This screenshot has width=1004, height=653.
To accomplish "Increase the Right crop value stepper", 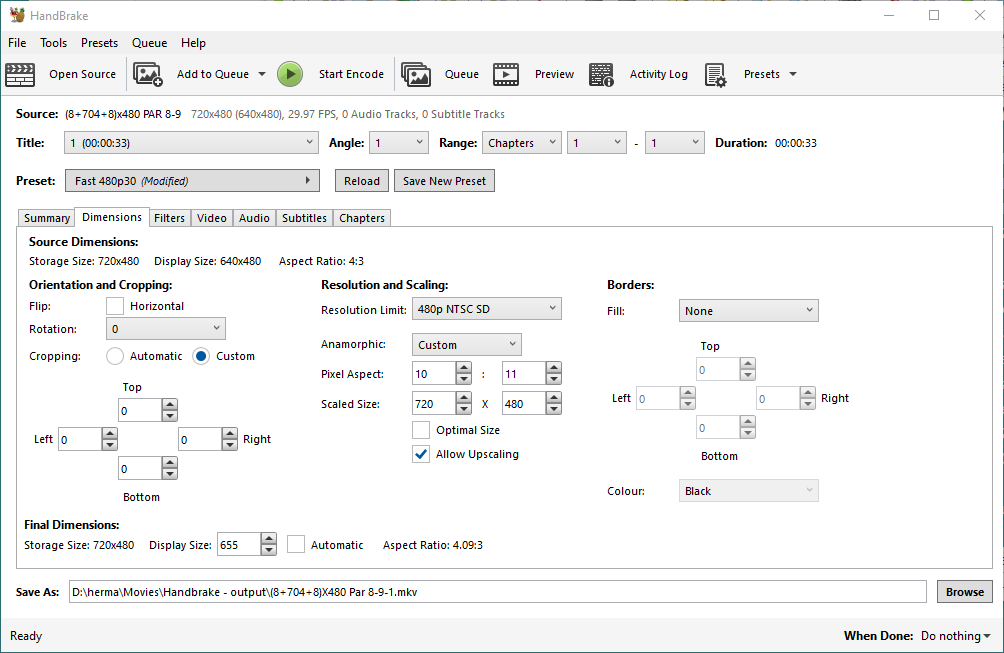I will click(230, 433).
